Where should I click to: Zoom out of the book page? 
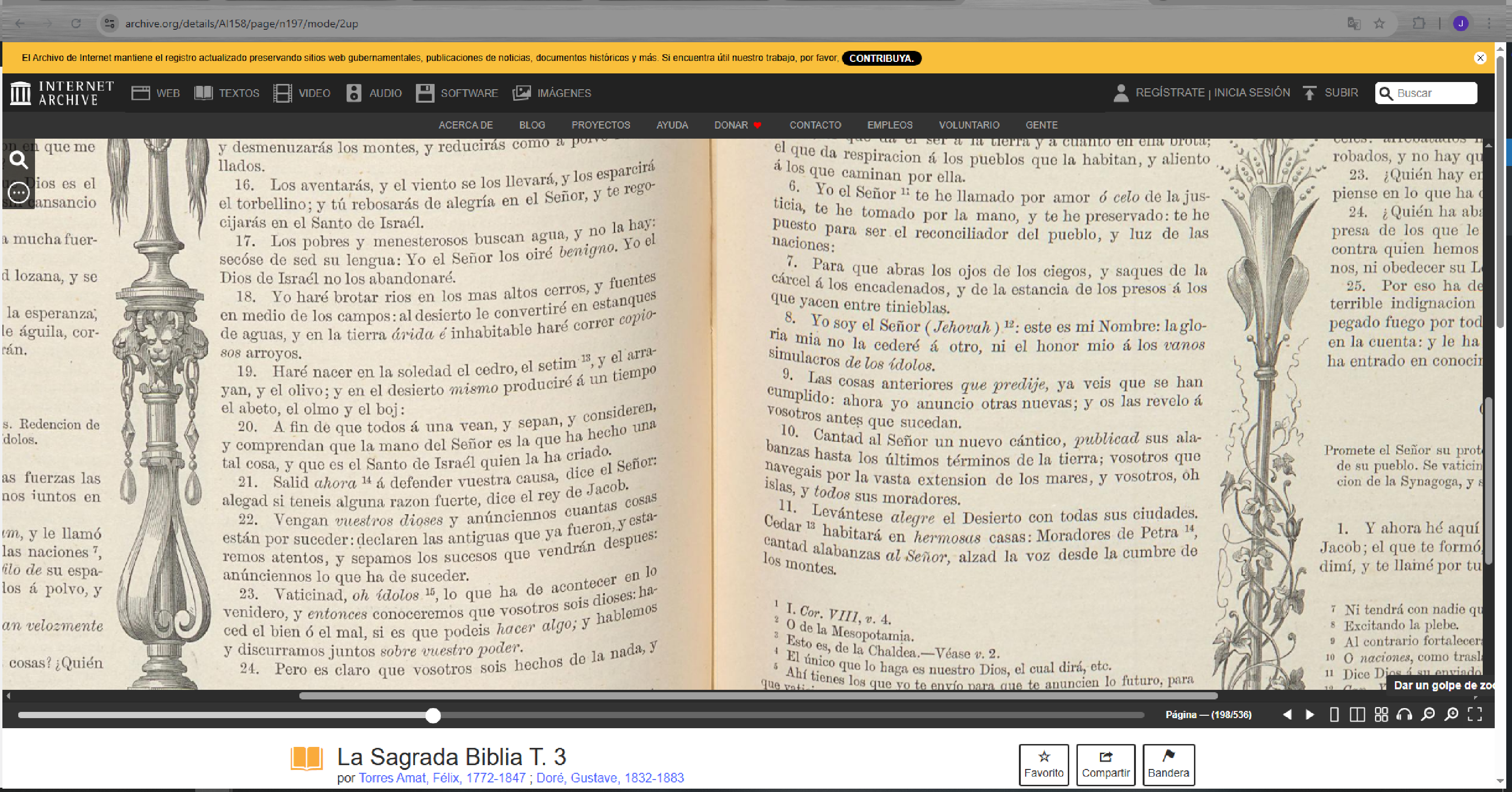(x=1428, y=714)
